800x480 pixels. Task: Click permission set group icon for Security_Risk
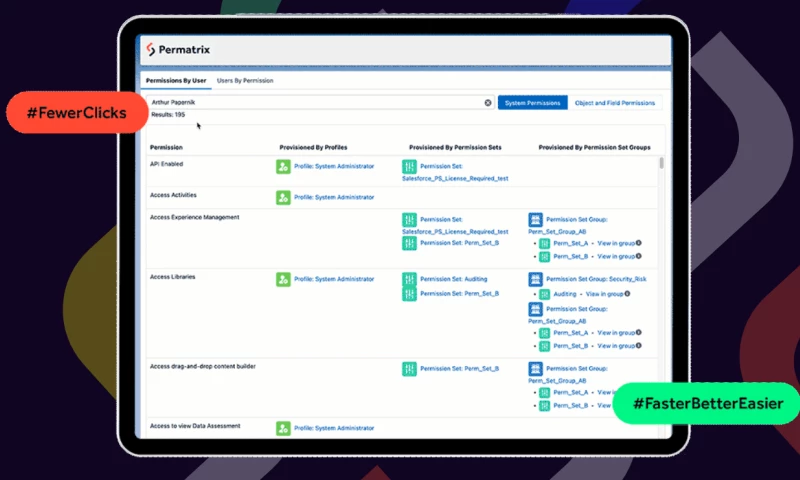coord(535,279)
